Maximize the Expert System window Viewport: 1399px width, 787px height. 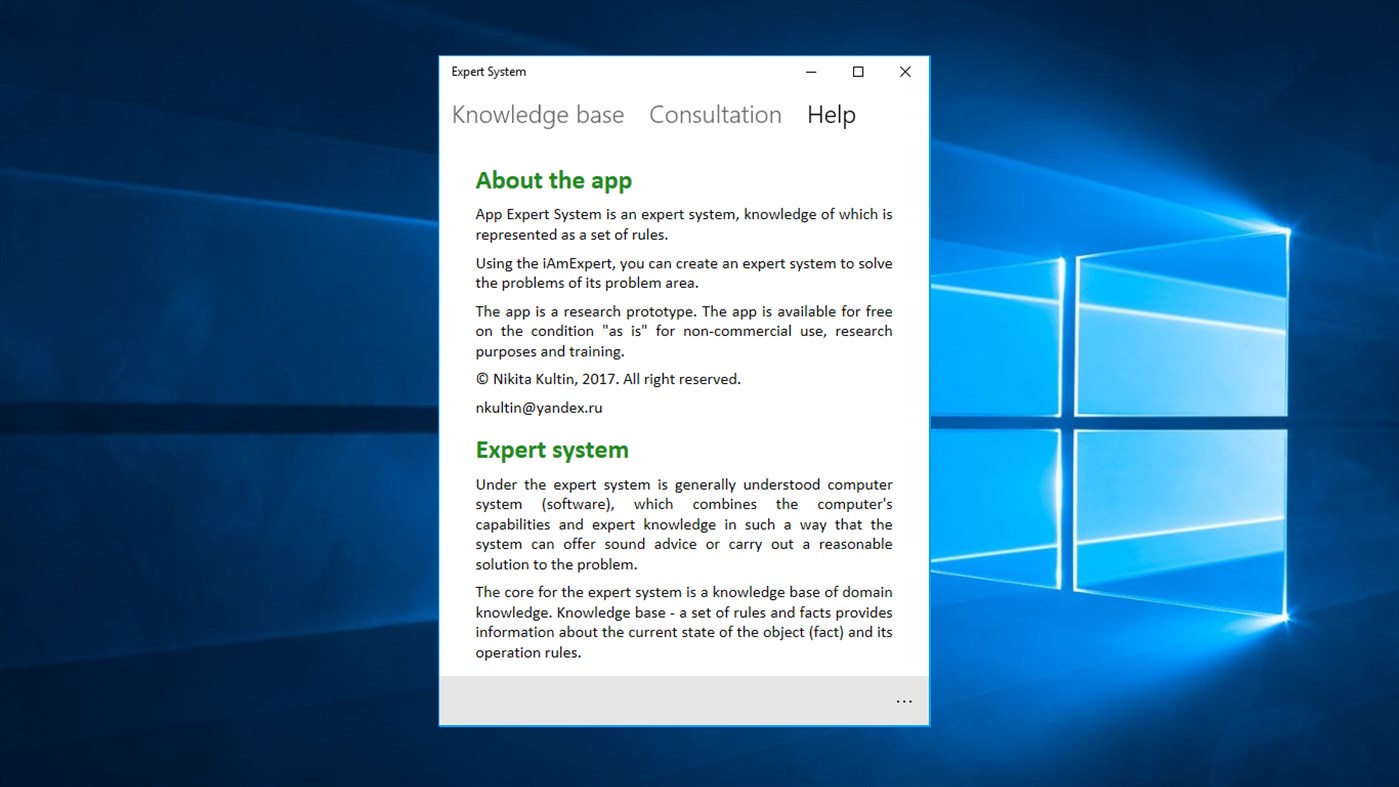coord(857,71)
